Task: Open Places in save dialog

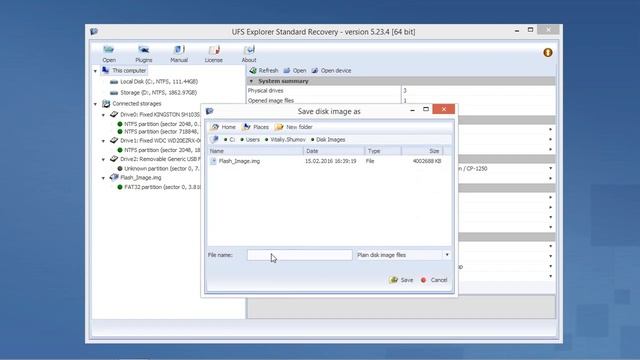Action: [256, 127]
